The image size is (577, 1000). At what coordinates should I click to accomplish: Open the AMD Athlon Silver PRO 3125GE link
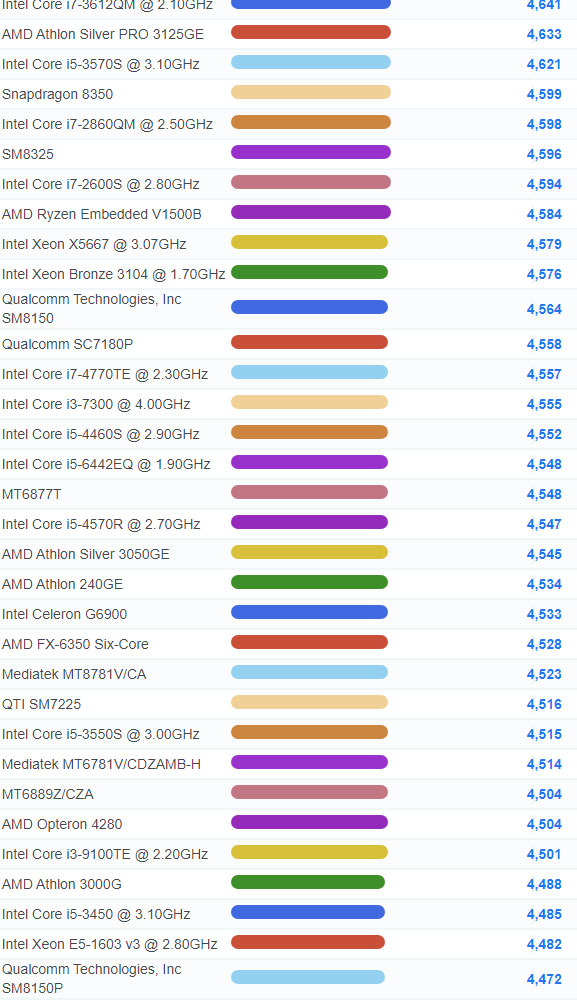(x=103, y=34)
